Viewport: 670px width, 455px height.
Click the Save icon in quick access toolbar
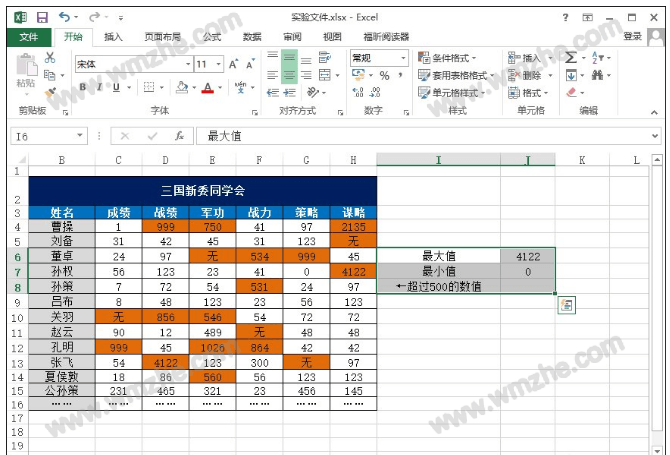pyautogui.click(x=42, y=18)
